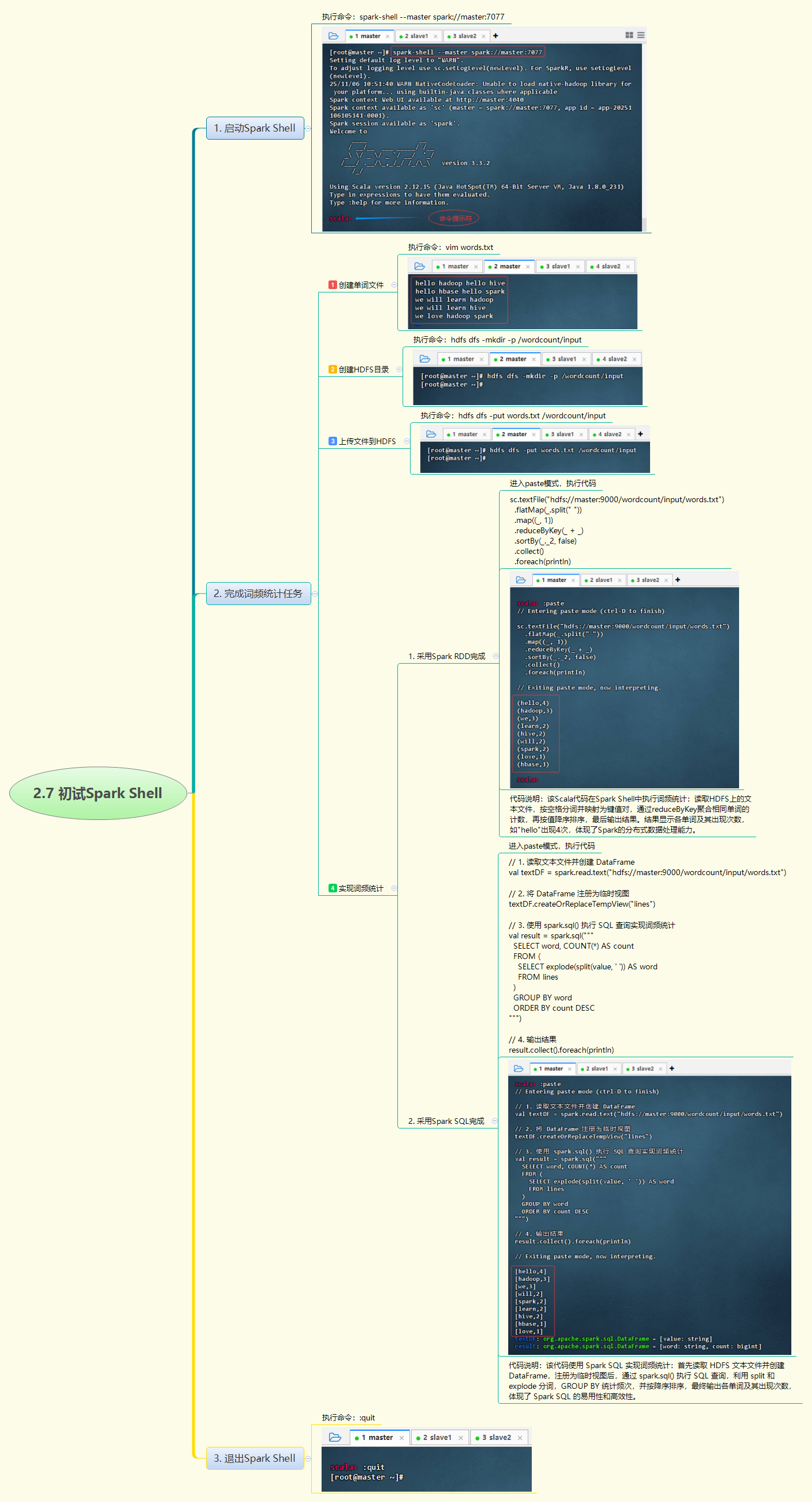Viewport: 812px width, 1502px height.
Task: Collapse the 创建HDFS目录 subtopic
Action: coord(399,369)
